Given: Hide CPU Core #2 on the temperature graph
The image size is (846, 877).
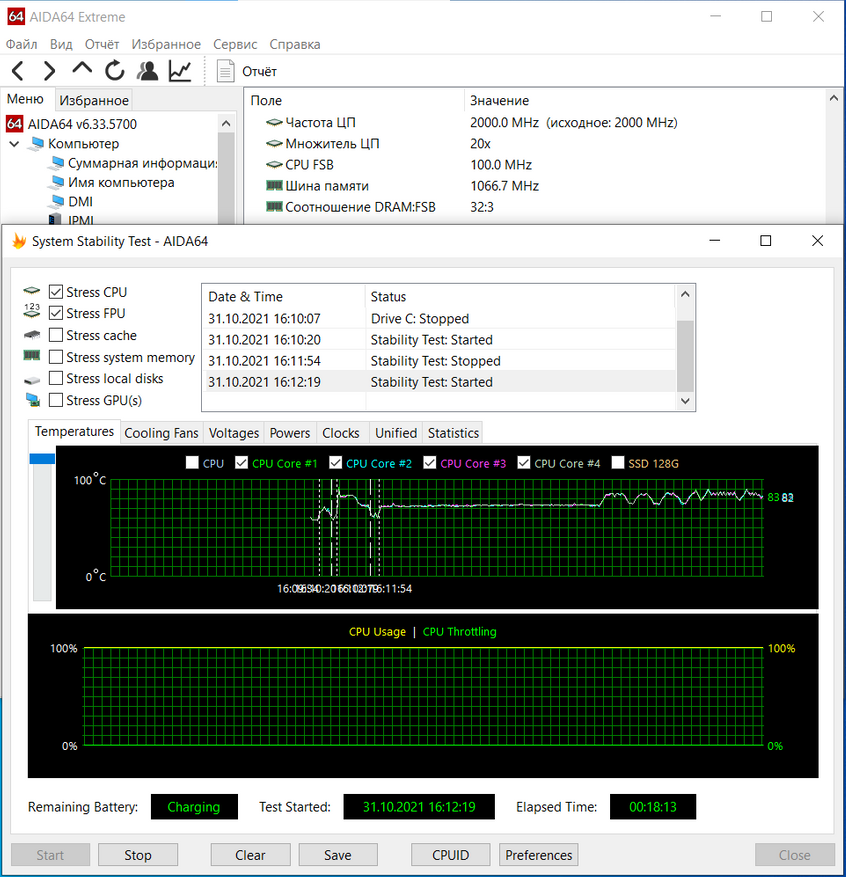Looking at the screenshot, I should tap(335, 463).
